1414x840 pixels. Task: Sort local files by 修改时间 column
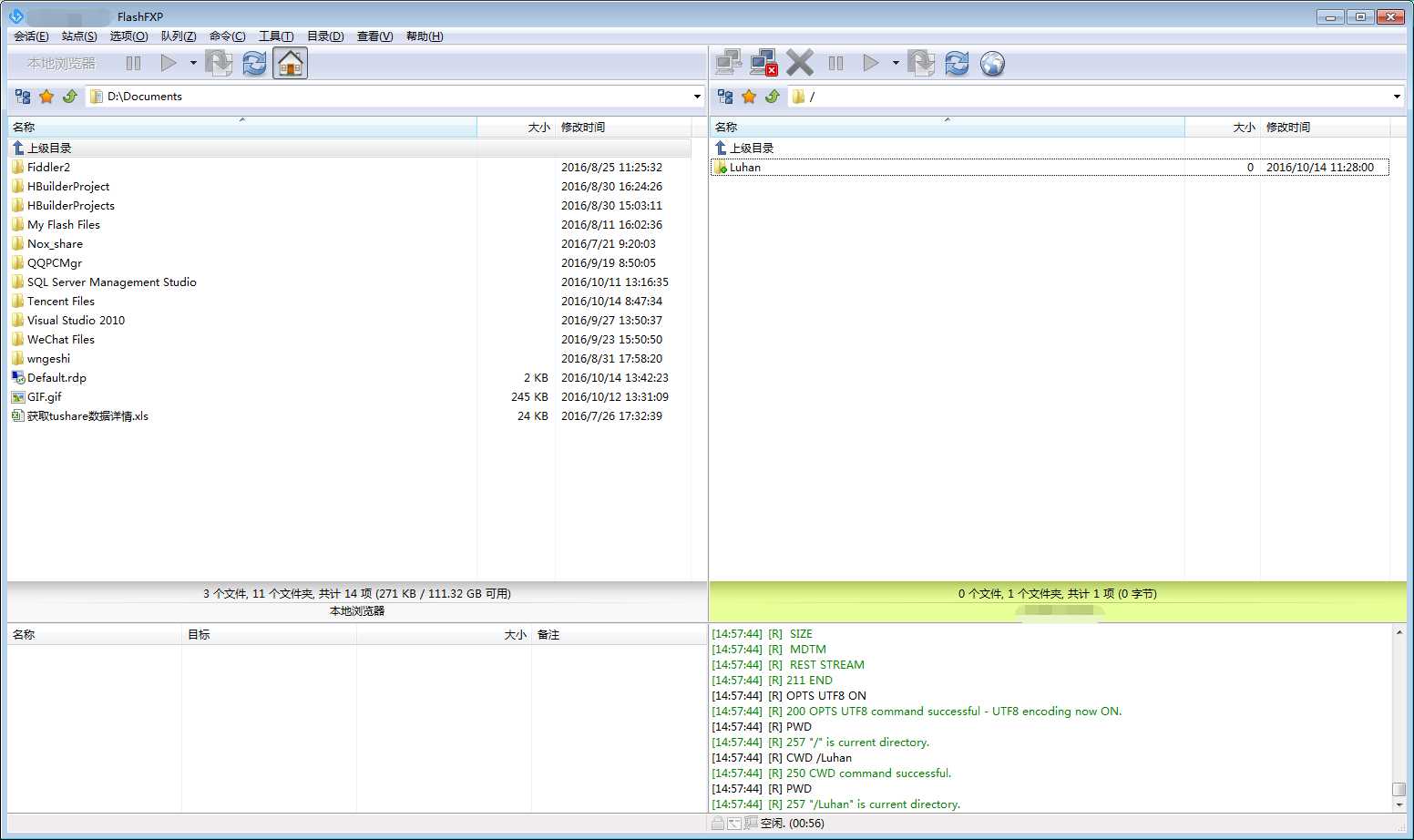tap(623, 128)
